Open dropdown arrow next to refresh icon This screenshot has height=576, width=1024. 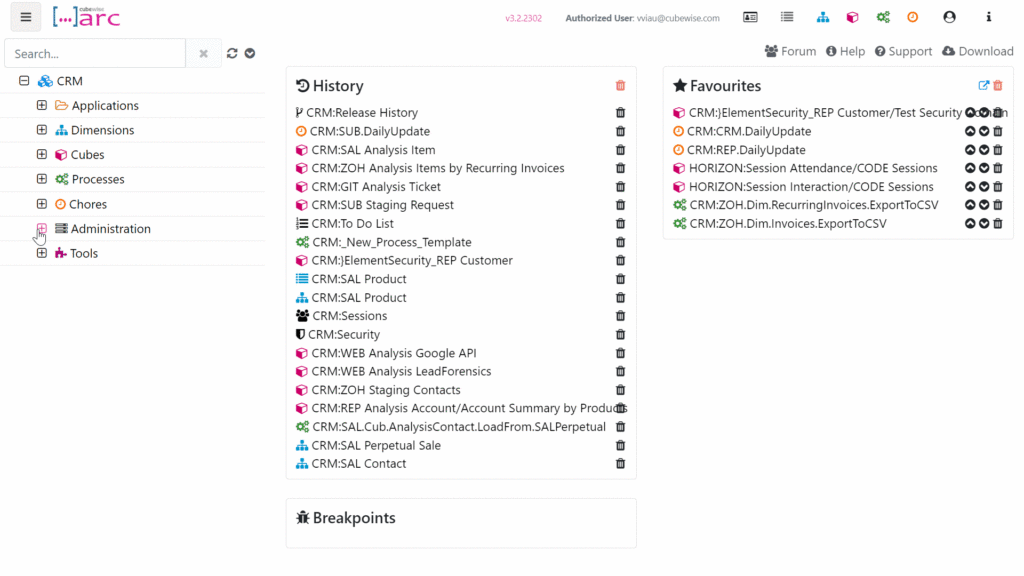(250, 53)
